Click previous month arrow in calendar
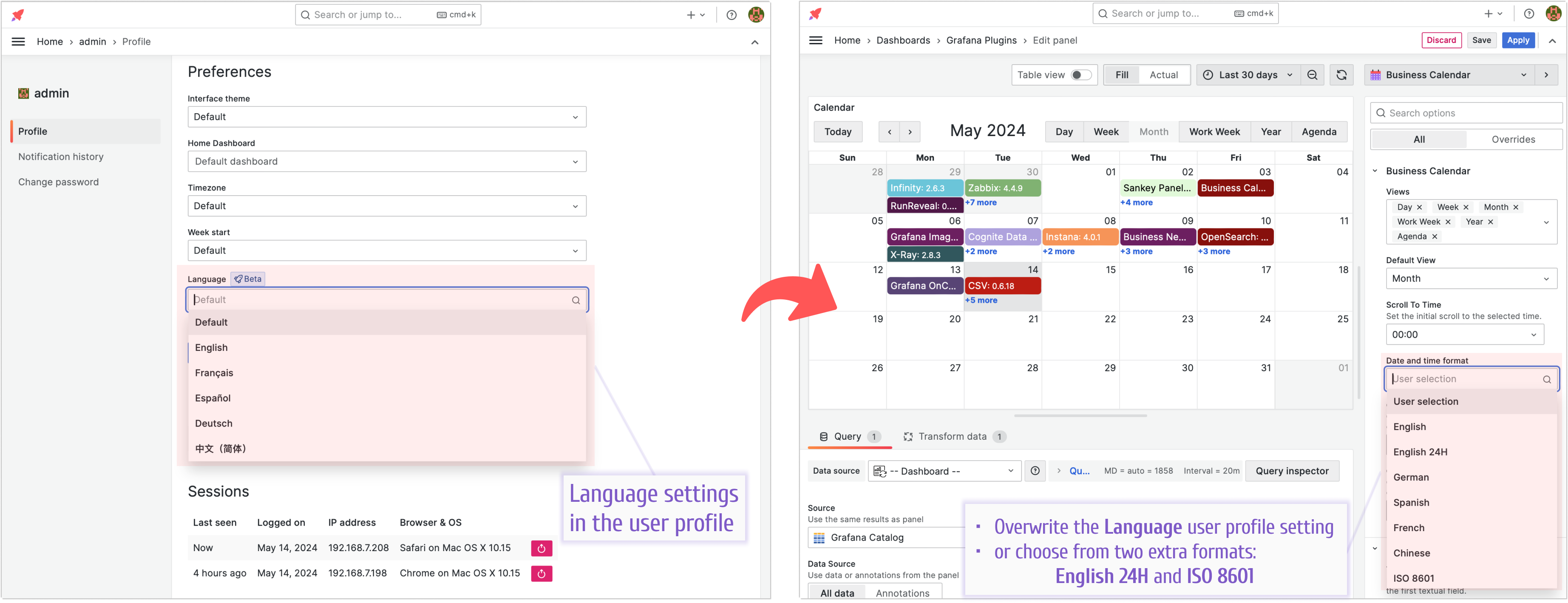This screenshot has width=1568, height=603. point(889,131)
